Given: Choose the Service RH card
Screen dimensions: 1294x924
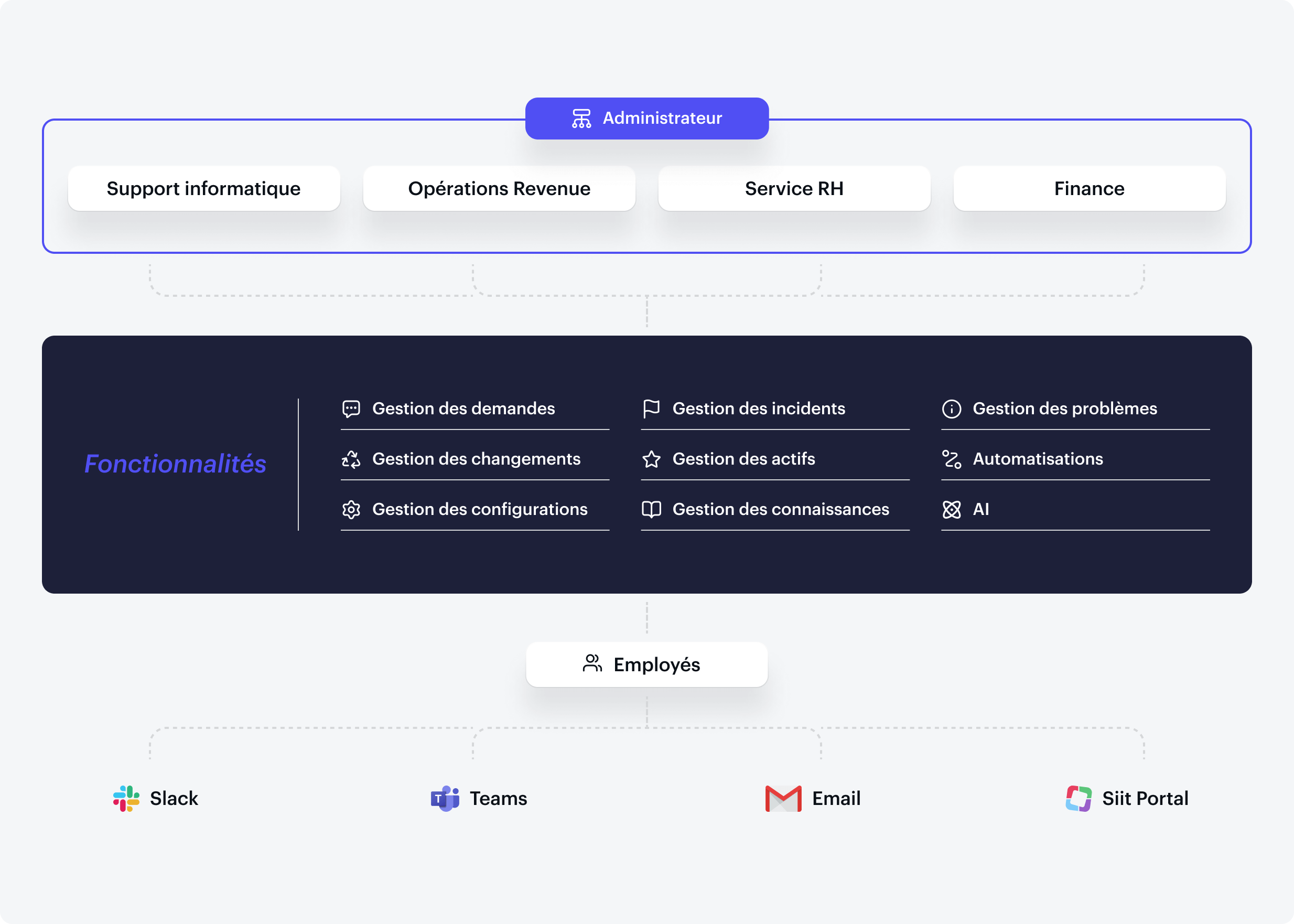Looking at the screenshot, I should click(x=794, y=188).
